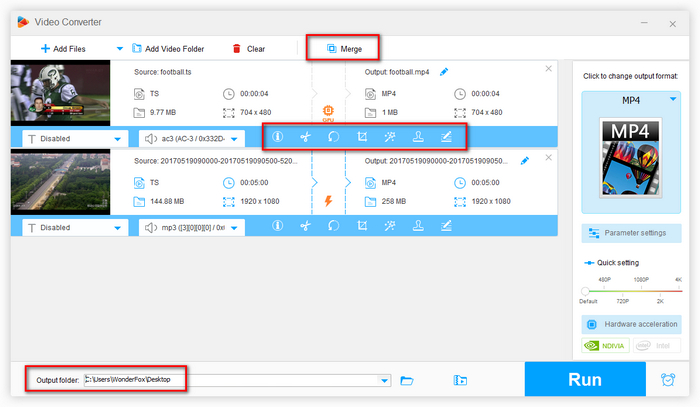The width and height of the screenshot is (700, 407).
Task: Rotate the football.ts video
Action: (333, 137)
